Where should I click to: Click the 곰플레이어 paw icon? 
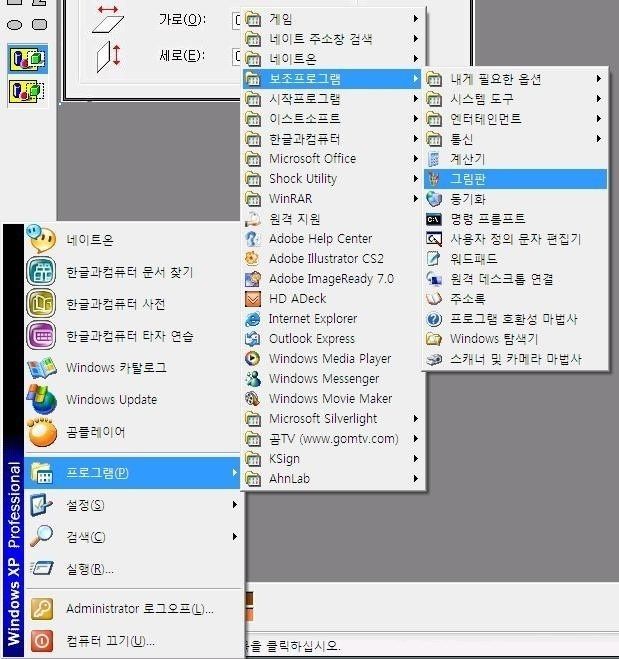42,432
